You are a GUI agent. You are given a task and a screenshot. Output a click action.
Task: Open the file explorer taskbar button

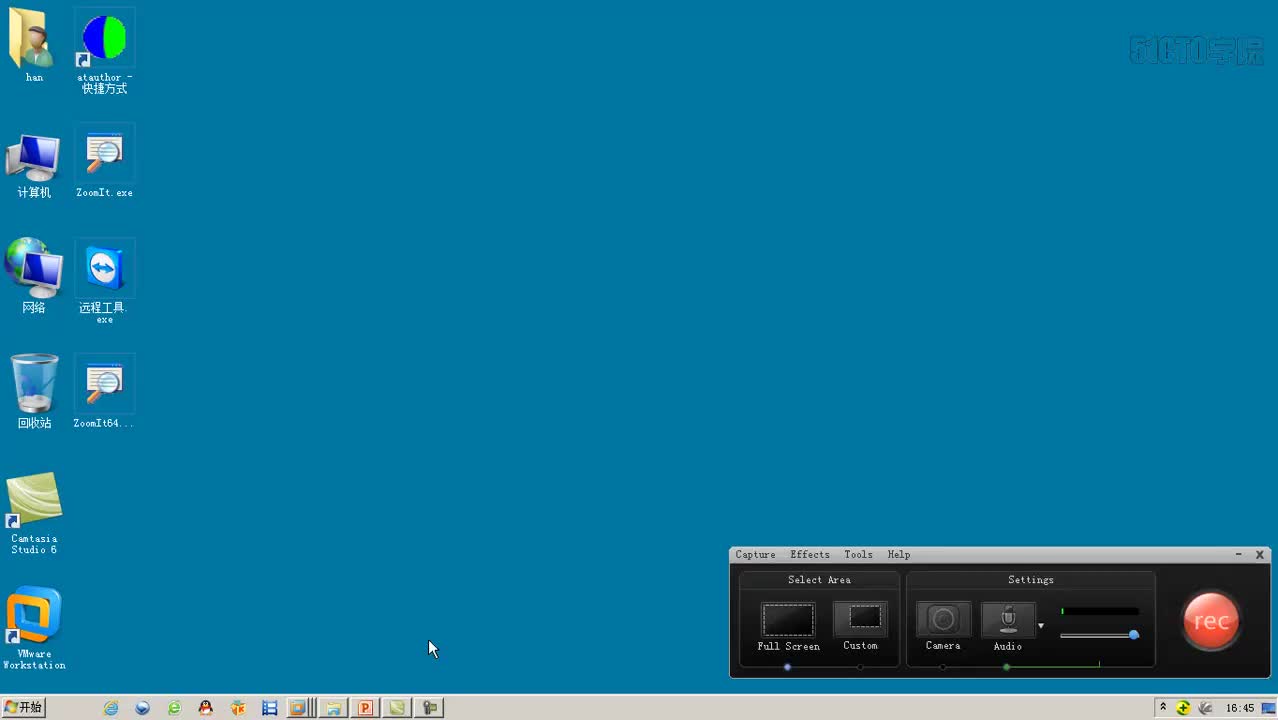(x=333, y=708)
